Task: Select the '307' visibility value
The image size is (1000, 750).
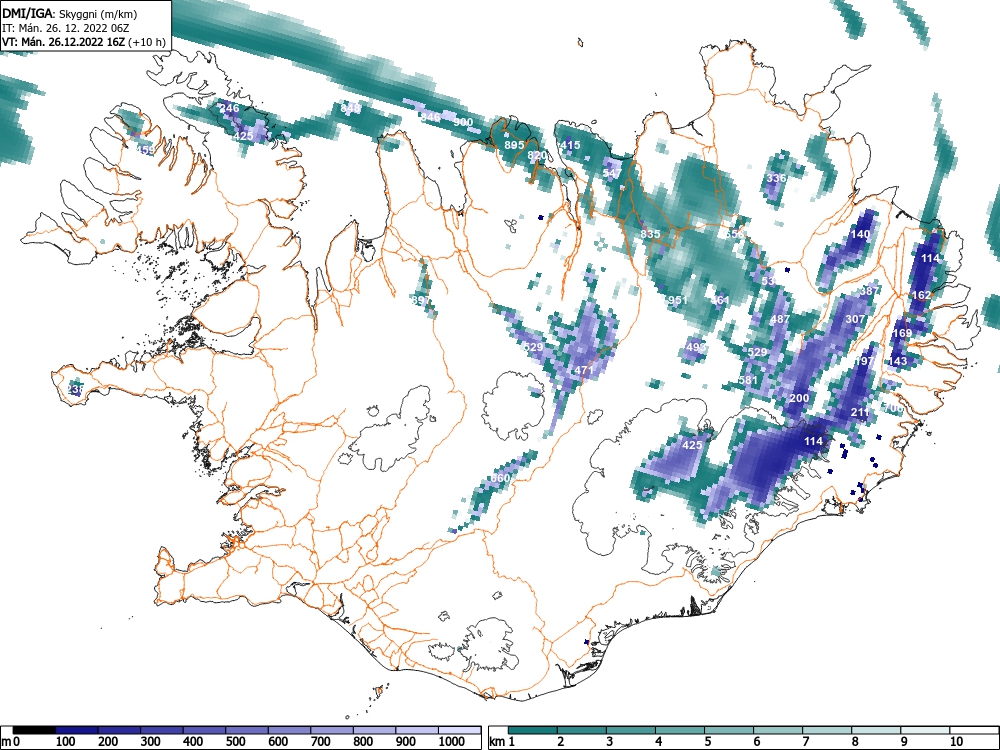Action: coord(855,319)
